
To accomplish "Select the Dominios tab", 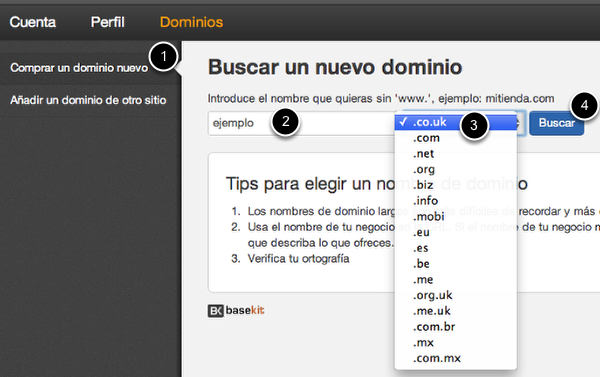I will [x=191, y=22].
